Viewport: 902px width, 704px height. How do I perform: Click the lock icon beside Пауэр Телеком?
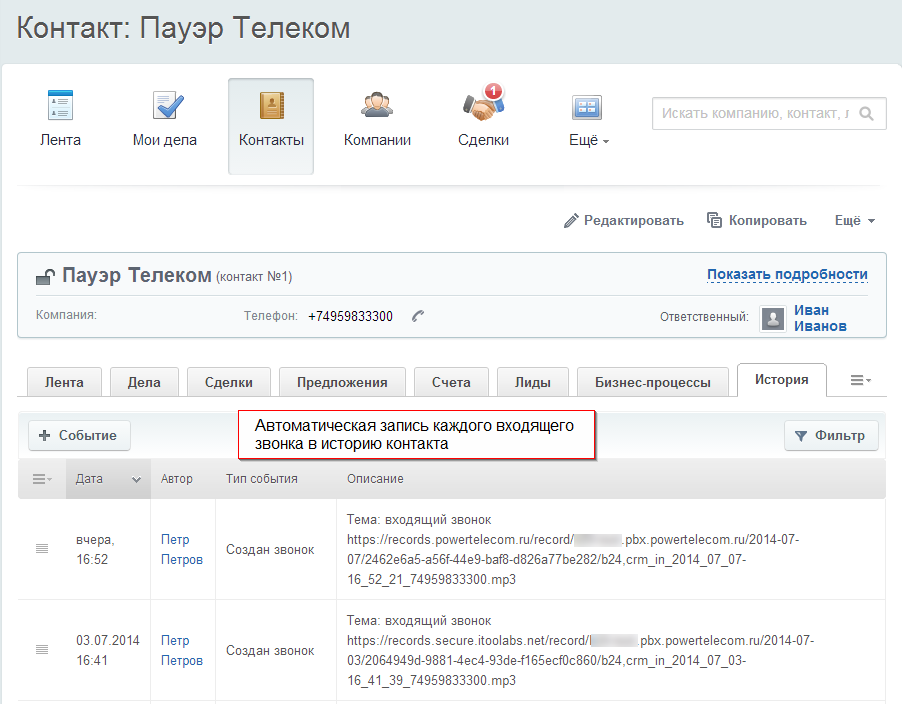tap(46, 276)
